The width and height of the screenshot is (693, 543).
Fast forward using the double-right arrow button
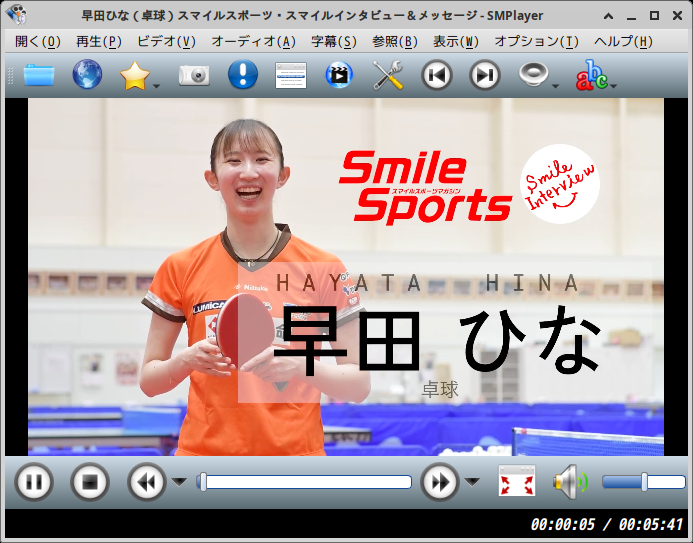(x=440, y=482)
